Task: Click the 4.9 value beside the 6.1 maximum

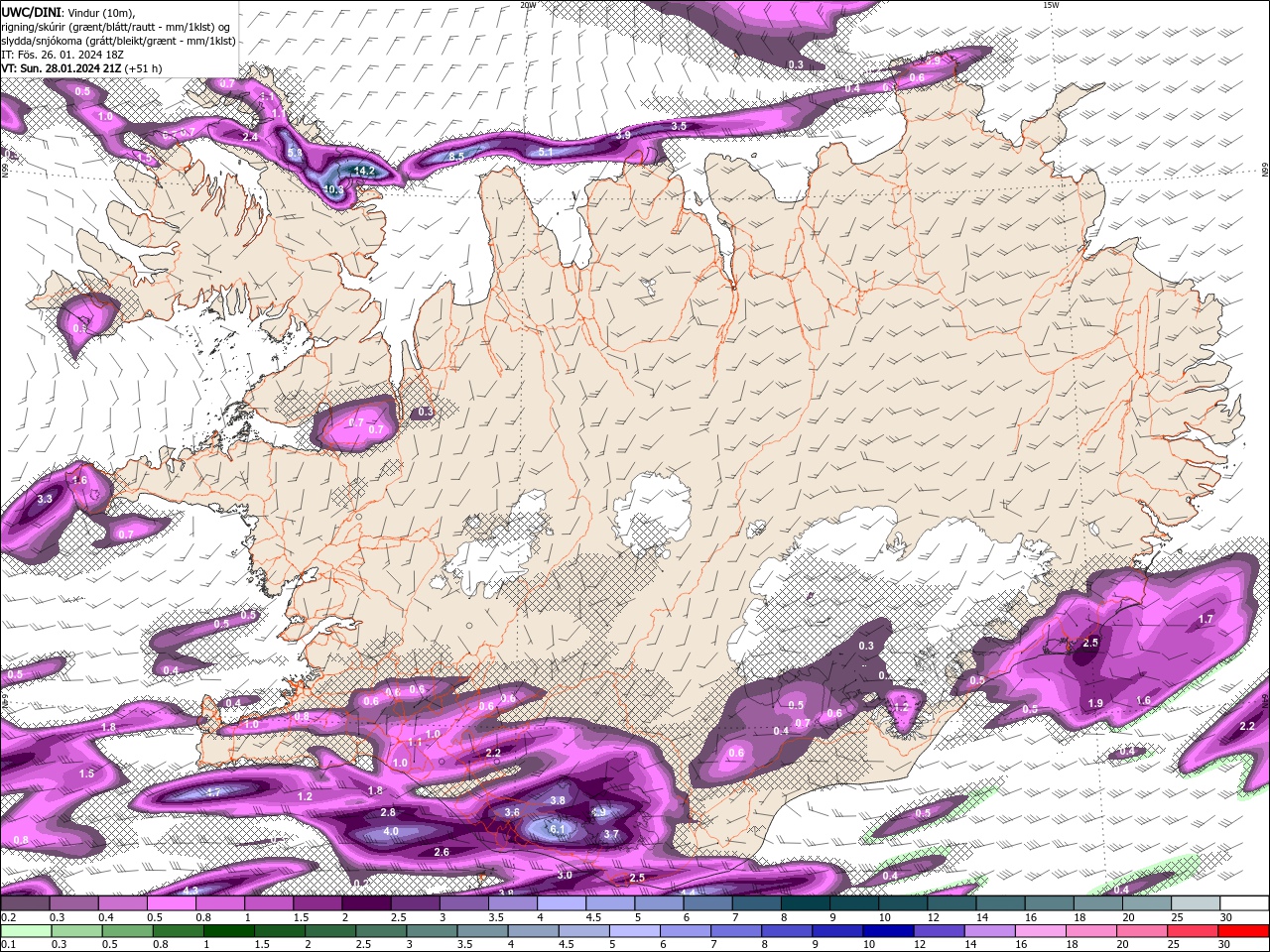Action: pos(598,813)
